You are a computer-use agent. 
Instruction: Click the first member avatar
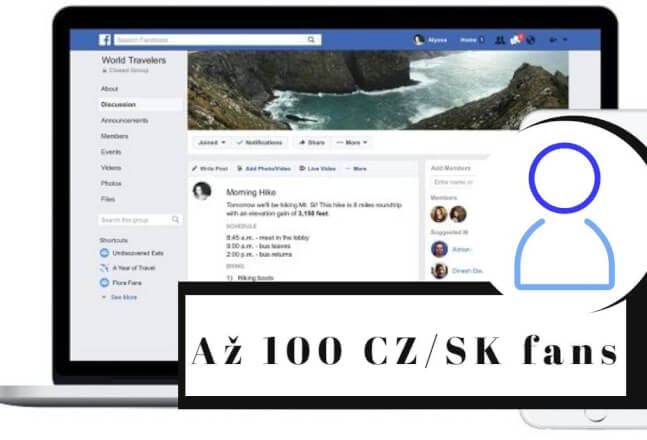(439, 214)
